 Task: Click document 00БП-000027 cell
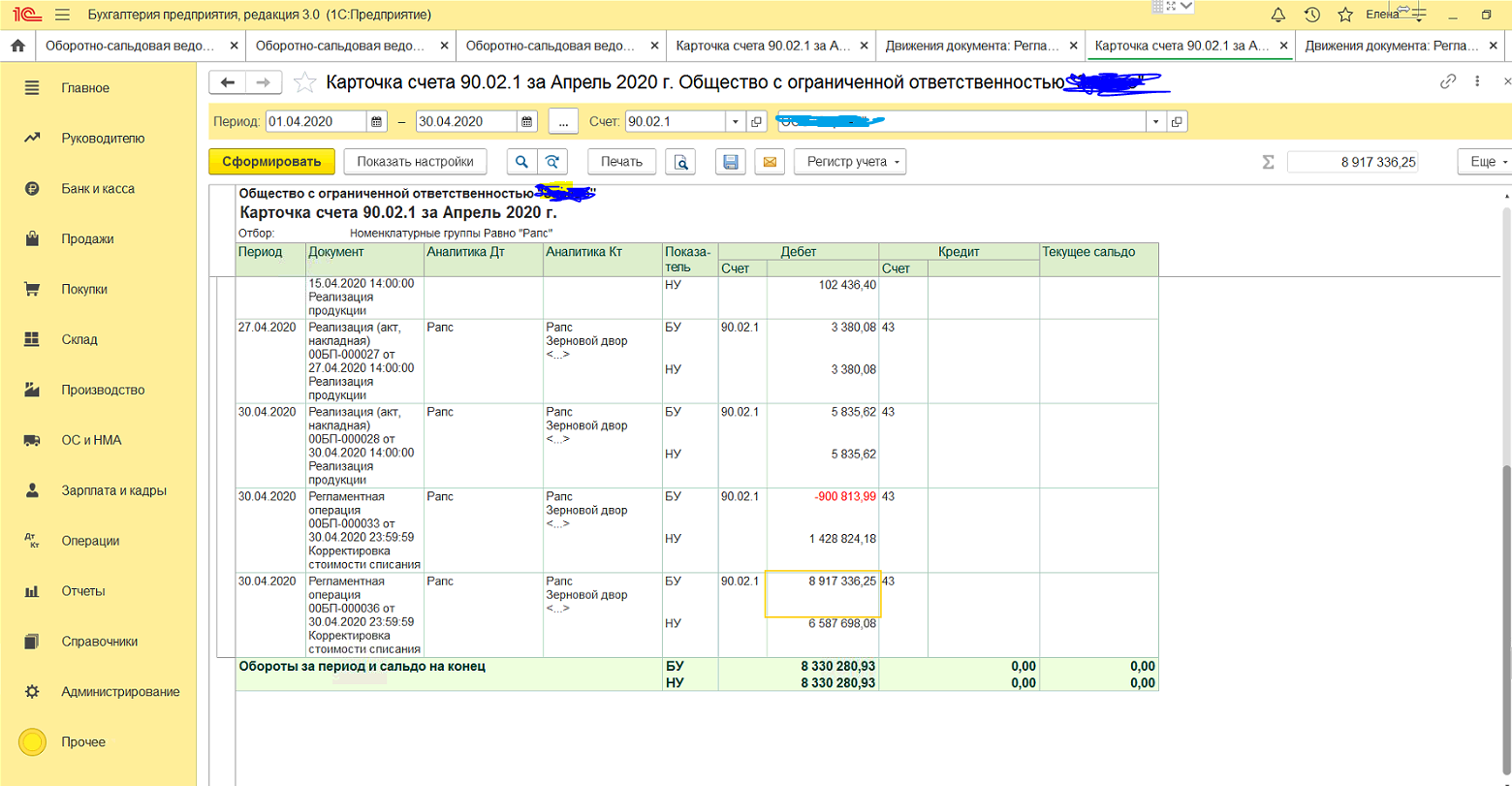point(364,361)
